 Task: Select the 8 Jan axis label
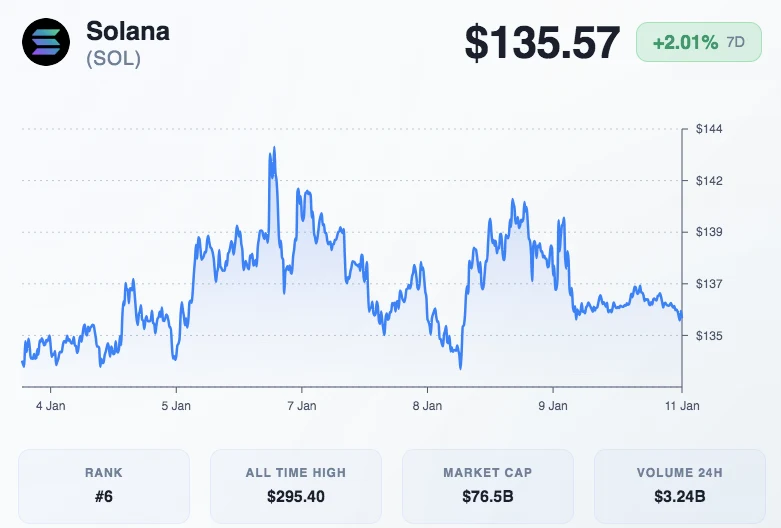coord(427,406)
